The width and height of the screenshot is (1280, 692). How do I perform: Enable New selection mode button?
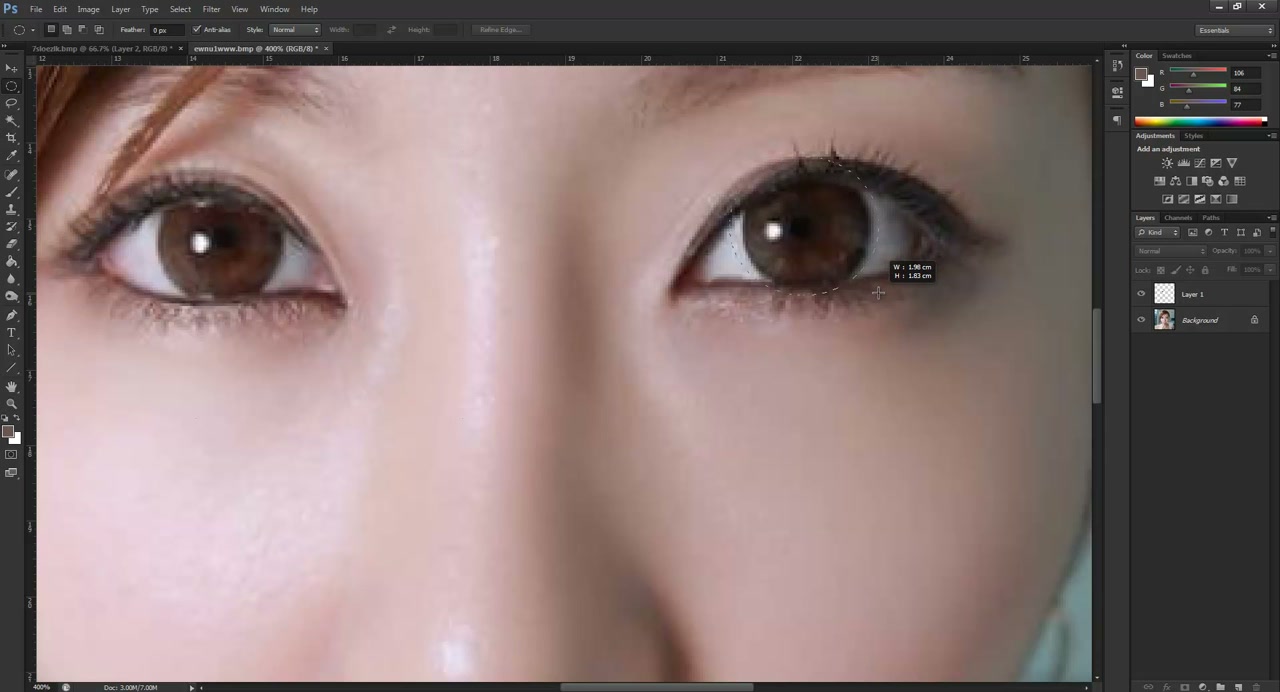pyautogui.click(x=51, y=30)
